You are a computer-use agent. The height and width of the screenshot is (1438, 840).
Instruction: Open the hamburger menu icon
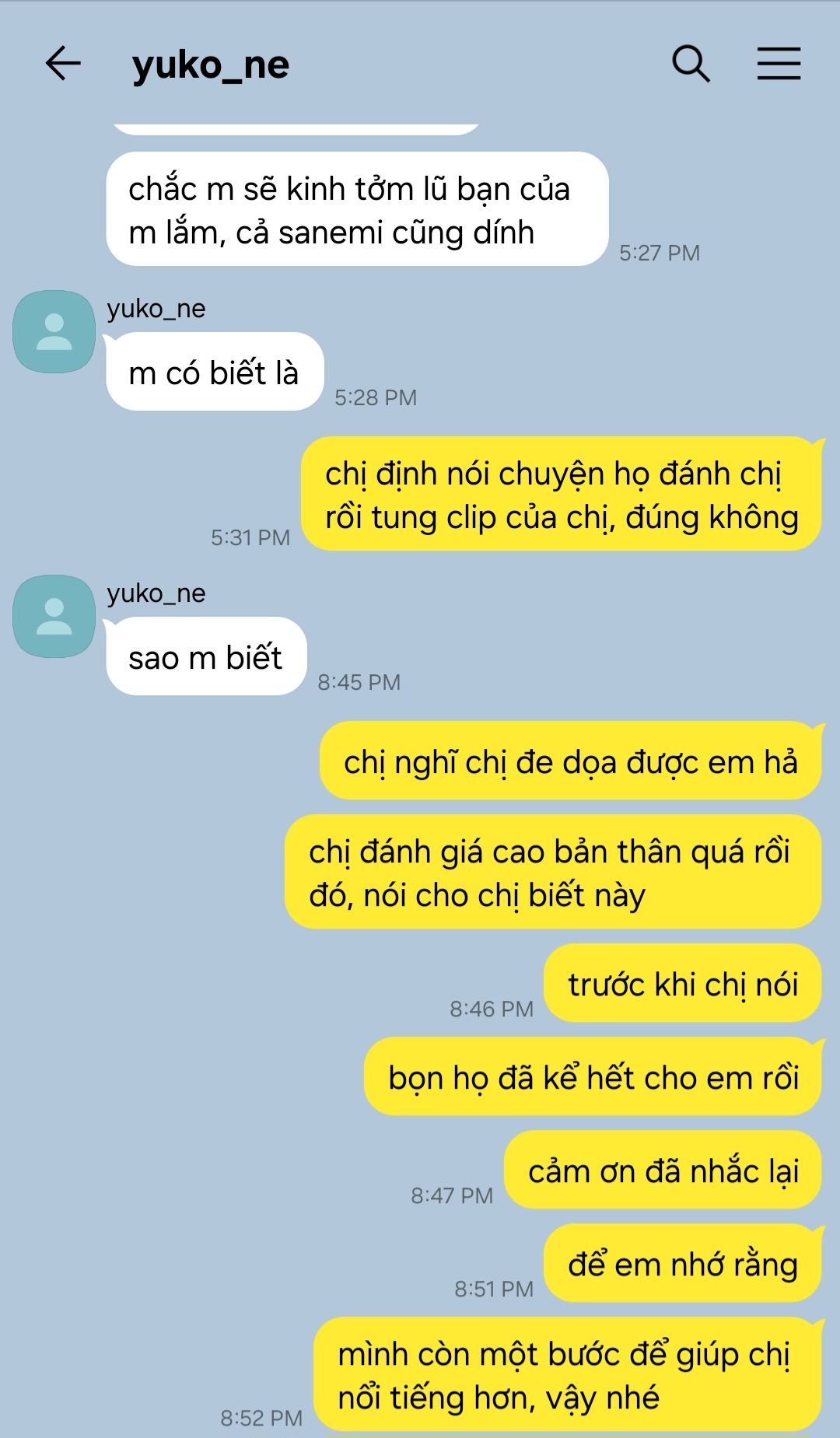pyautogui.click(x=779, y=63)
